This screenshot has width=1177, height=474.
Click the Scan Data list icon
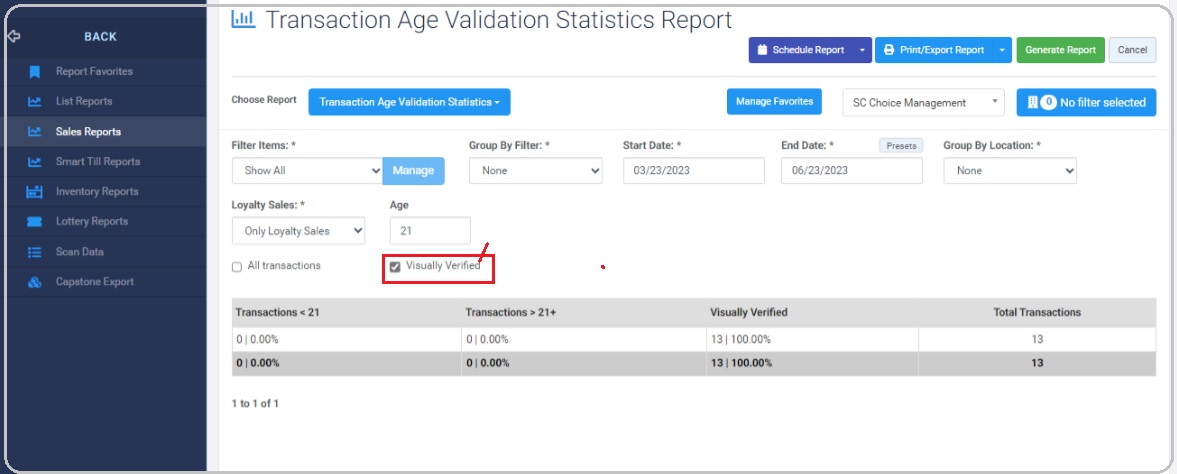34,252
